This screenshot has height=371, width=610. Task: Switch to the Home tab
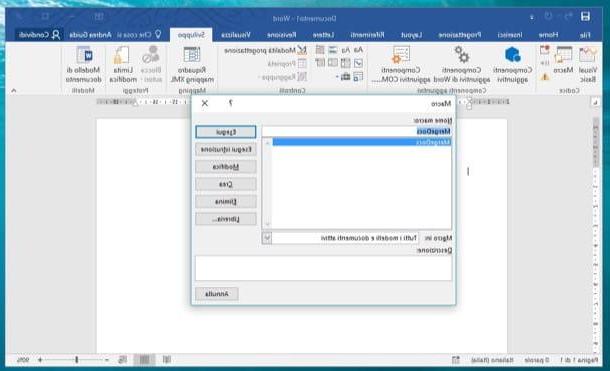[x=549, y=35]
